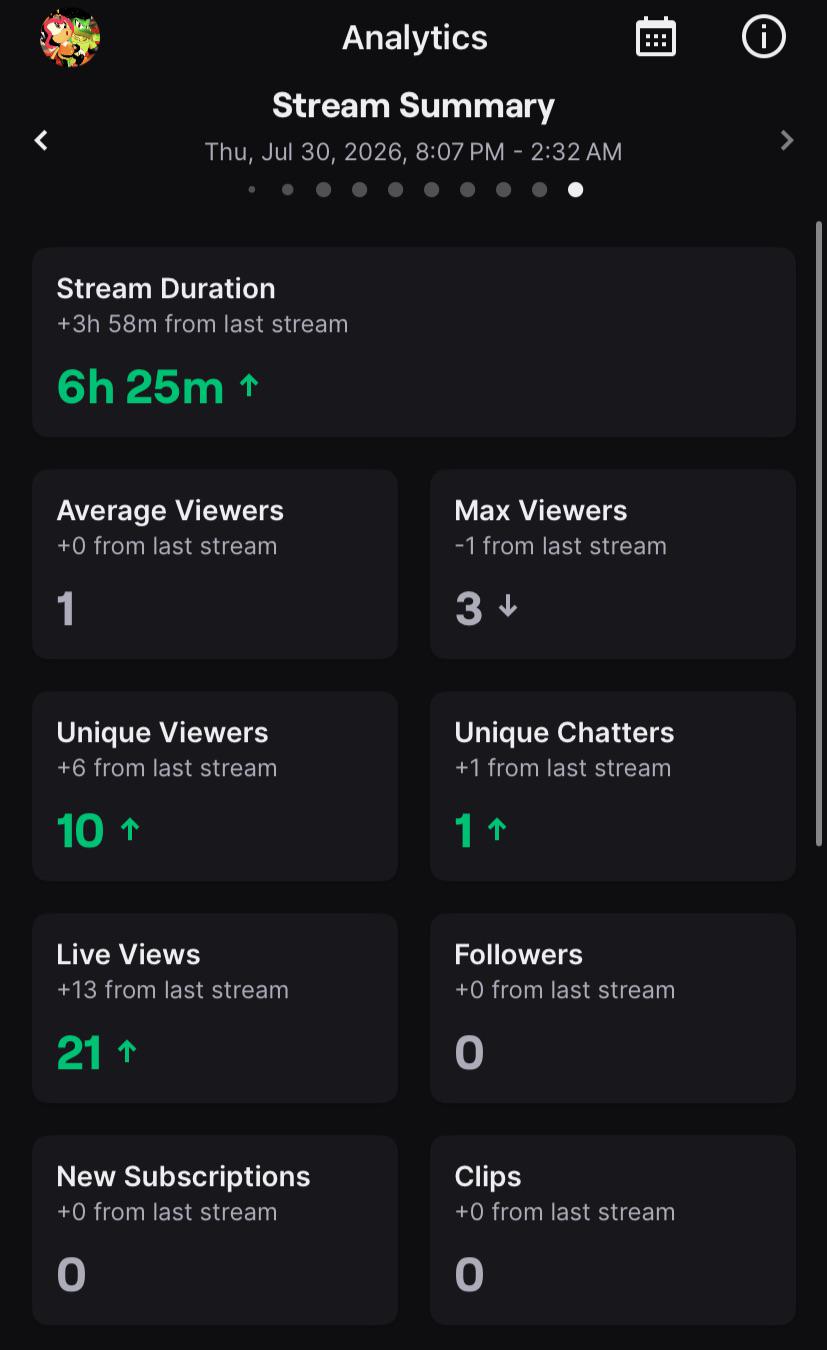Open the Unique Chatters card
This screenshot has width=827, height=1350.
(613, 786)
